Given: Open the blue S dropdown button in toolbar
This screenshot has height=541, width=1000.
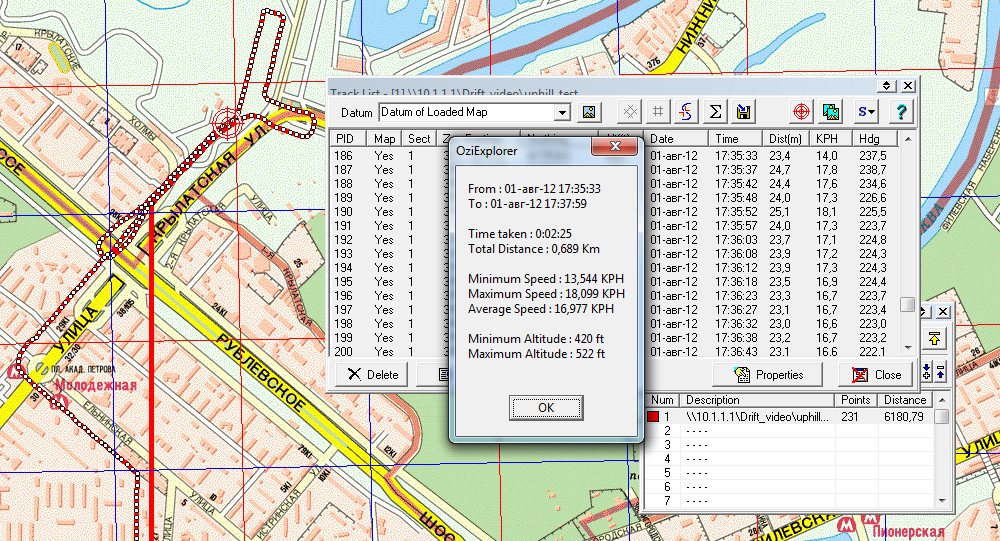Looking at the screenshot, I should 865,112.
